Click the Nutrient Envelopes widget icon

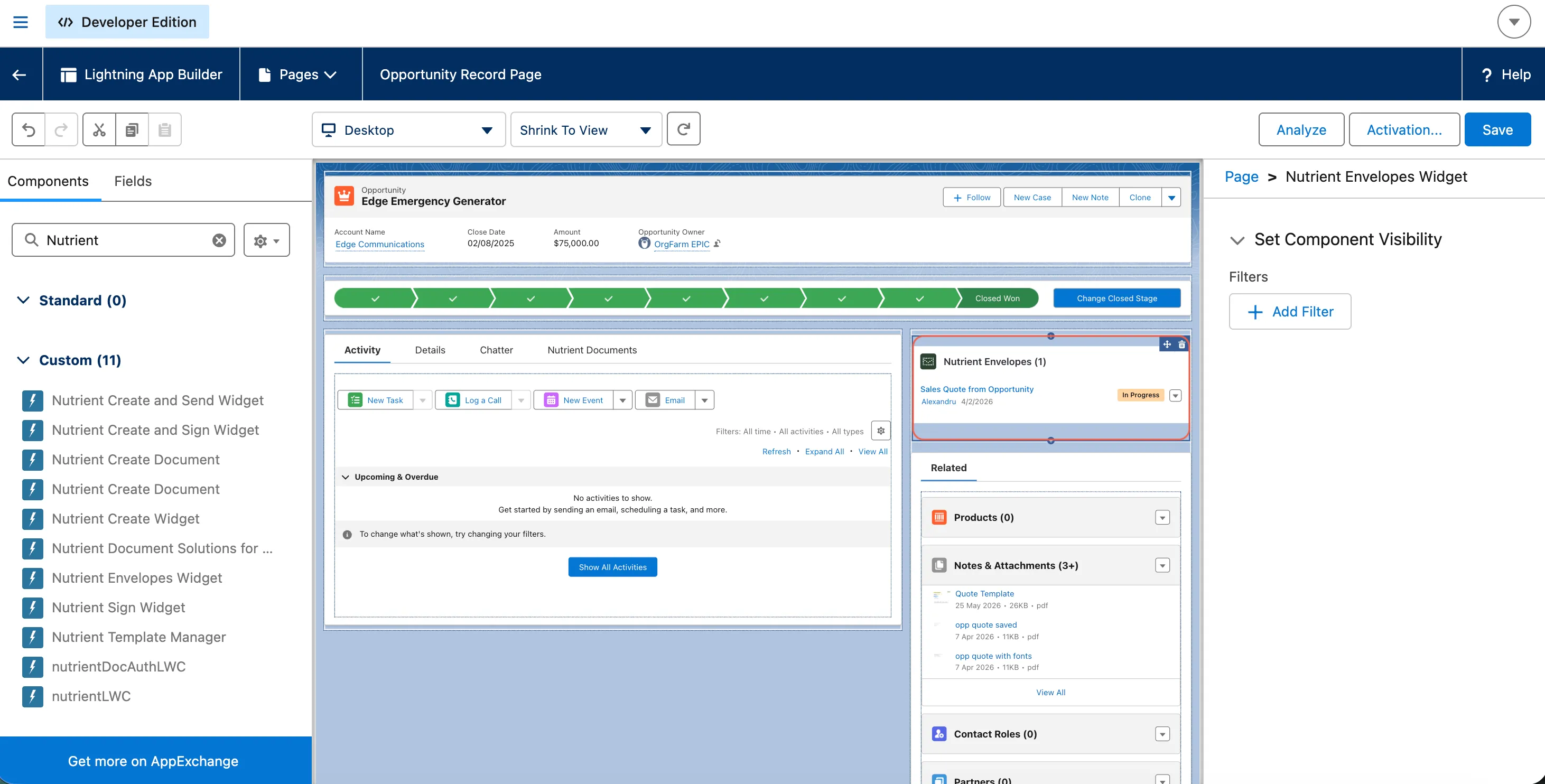[928, 361]
